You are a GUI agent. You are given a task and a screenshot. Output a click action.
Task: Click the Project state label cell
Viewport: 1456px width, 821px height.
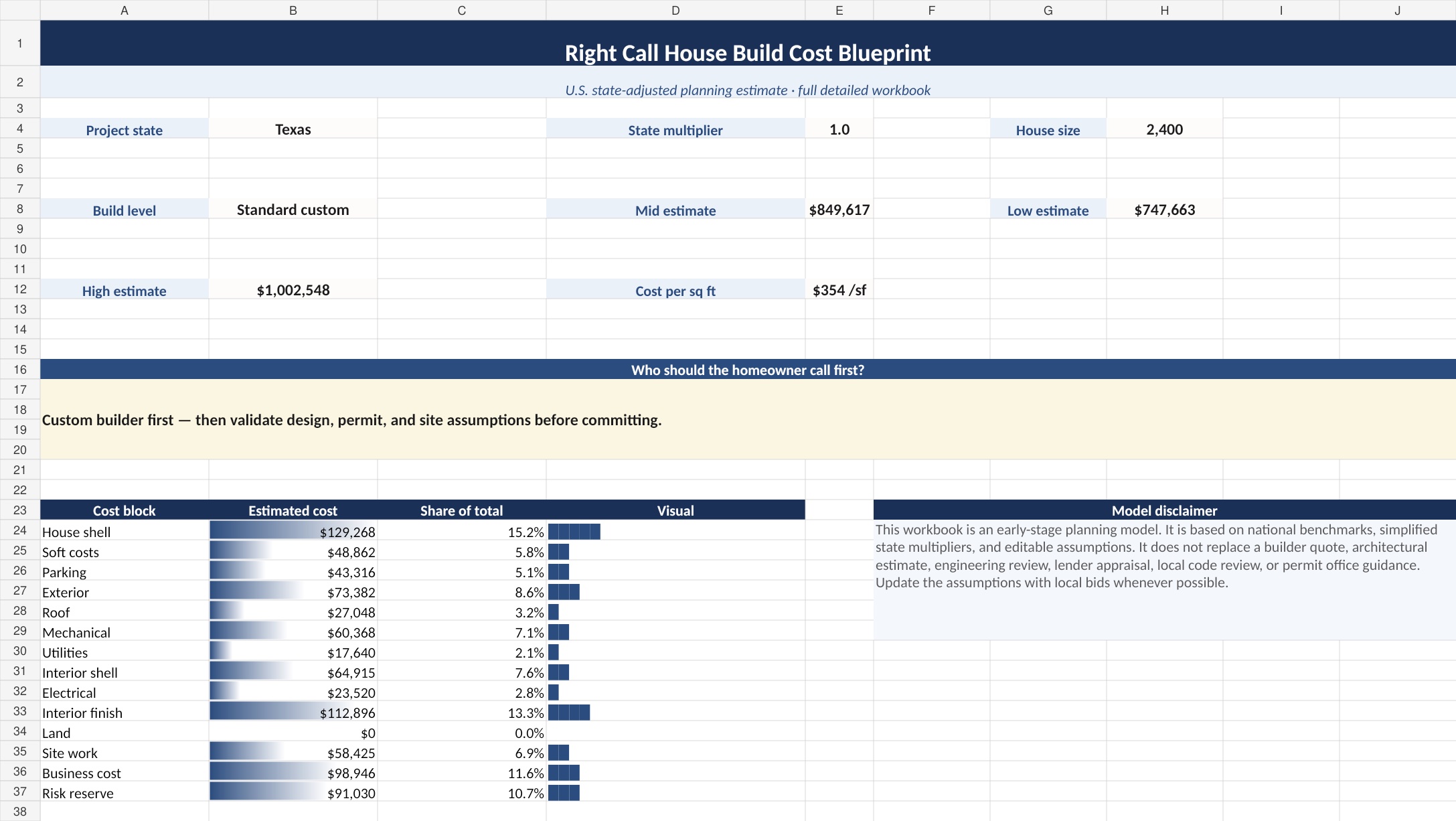tap(125, 129)
